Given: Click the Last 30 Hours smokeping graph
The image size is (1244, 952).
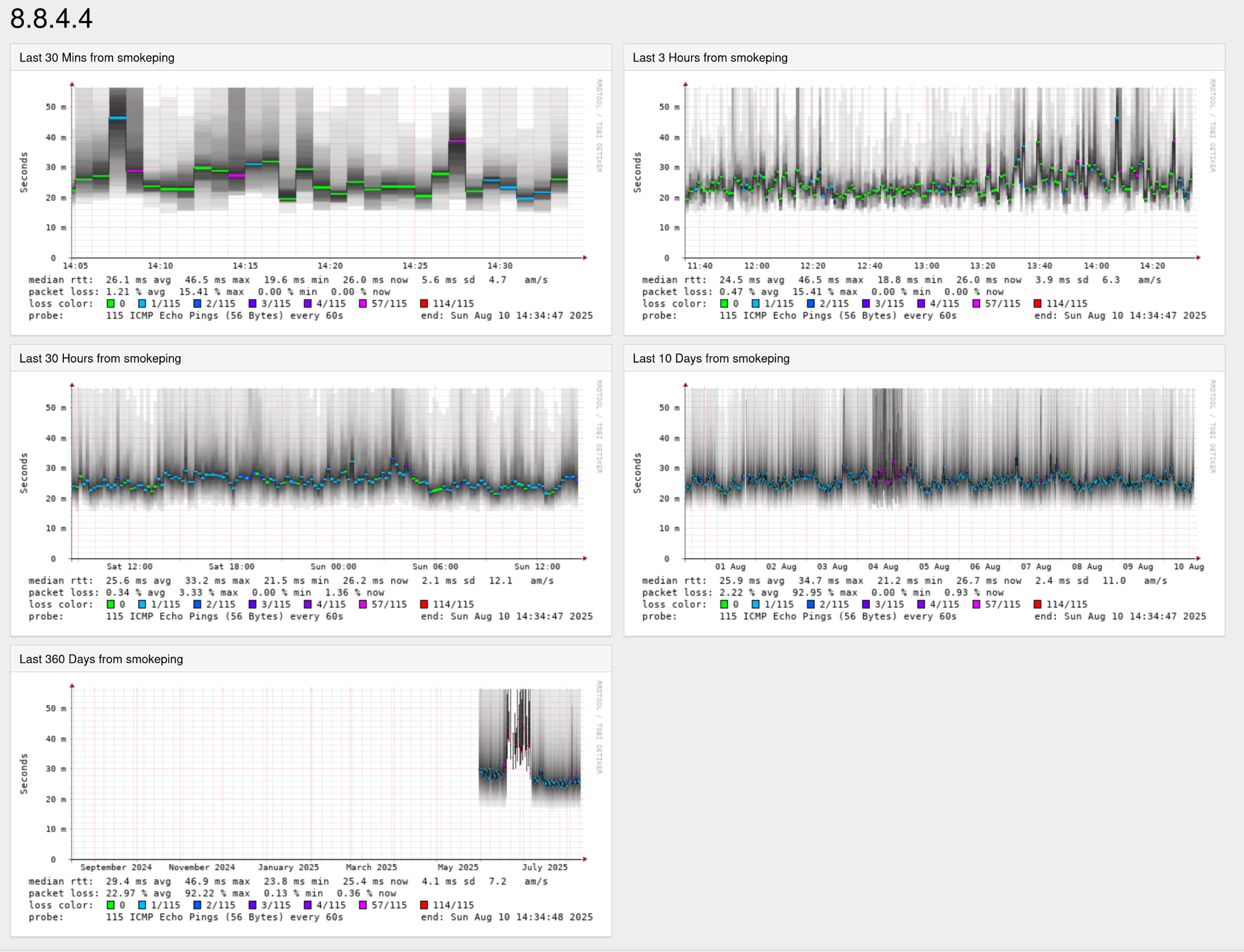Looking at the screenshot, I should (328, 473).
